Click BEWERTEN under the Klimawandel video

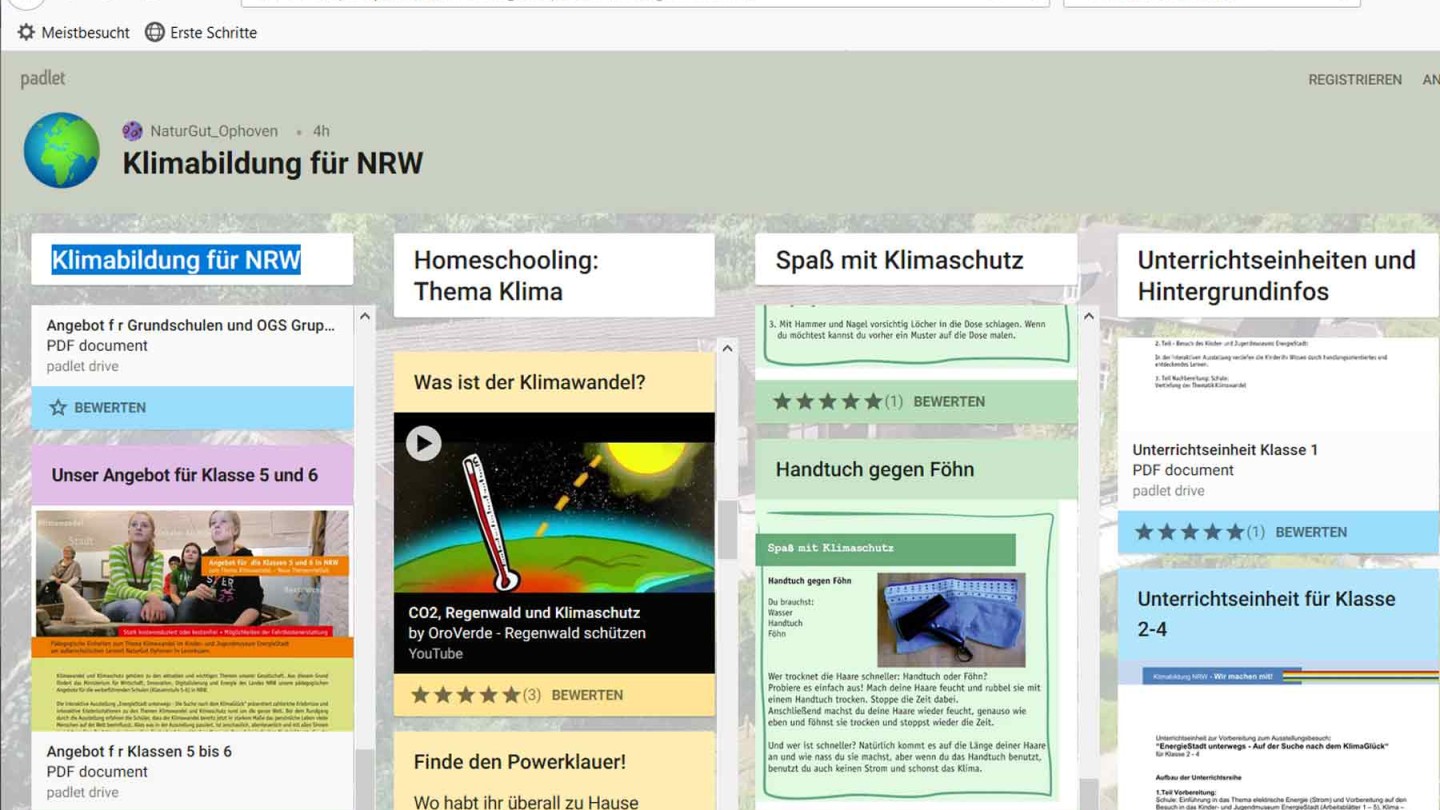(x=587, y=695)
